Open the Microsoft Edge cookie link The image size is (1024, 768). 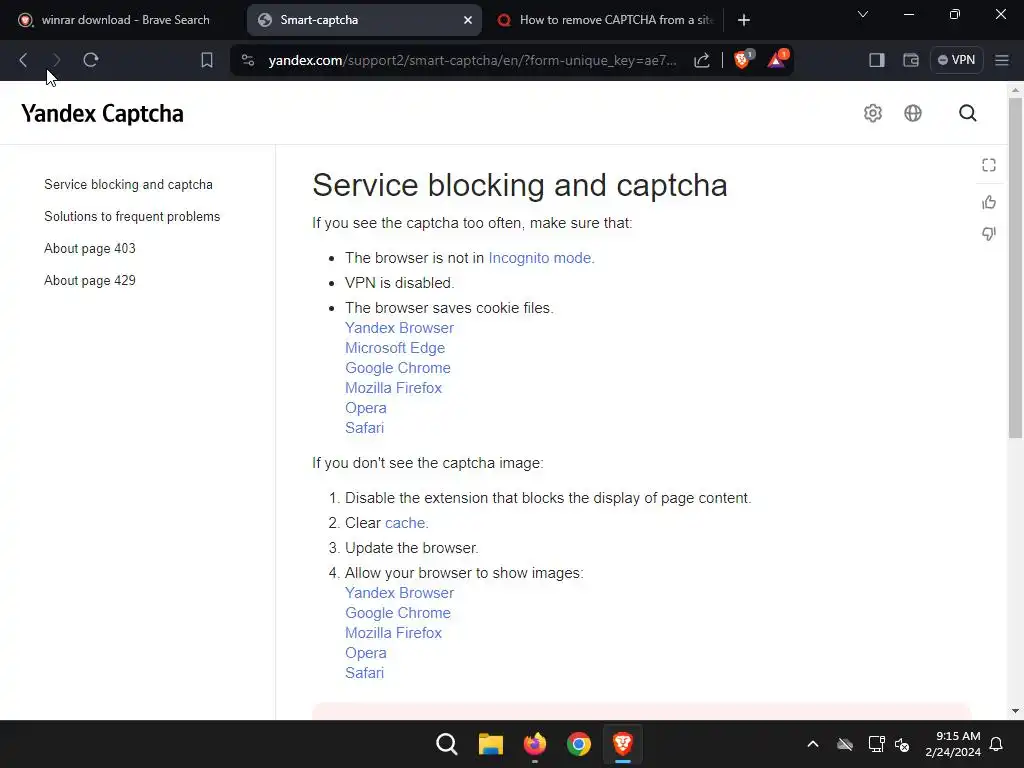tap(394, 348)
